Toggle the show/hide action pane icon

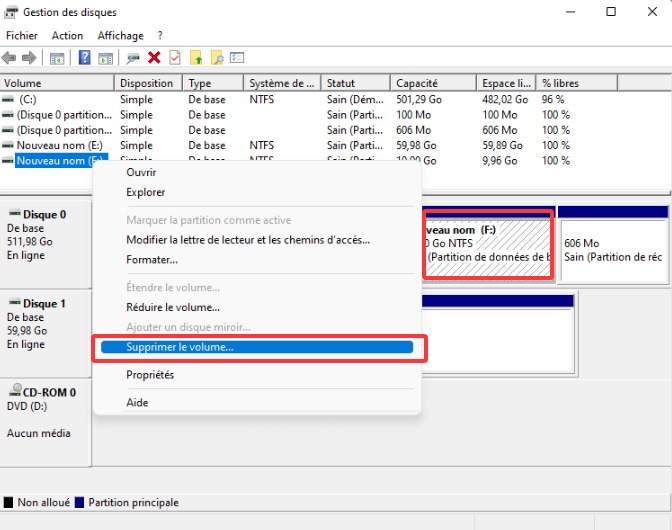(105, 58)
